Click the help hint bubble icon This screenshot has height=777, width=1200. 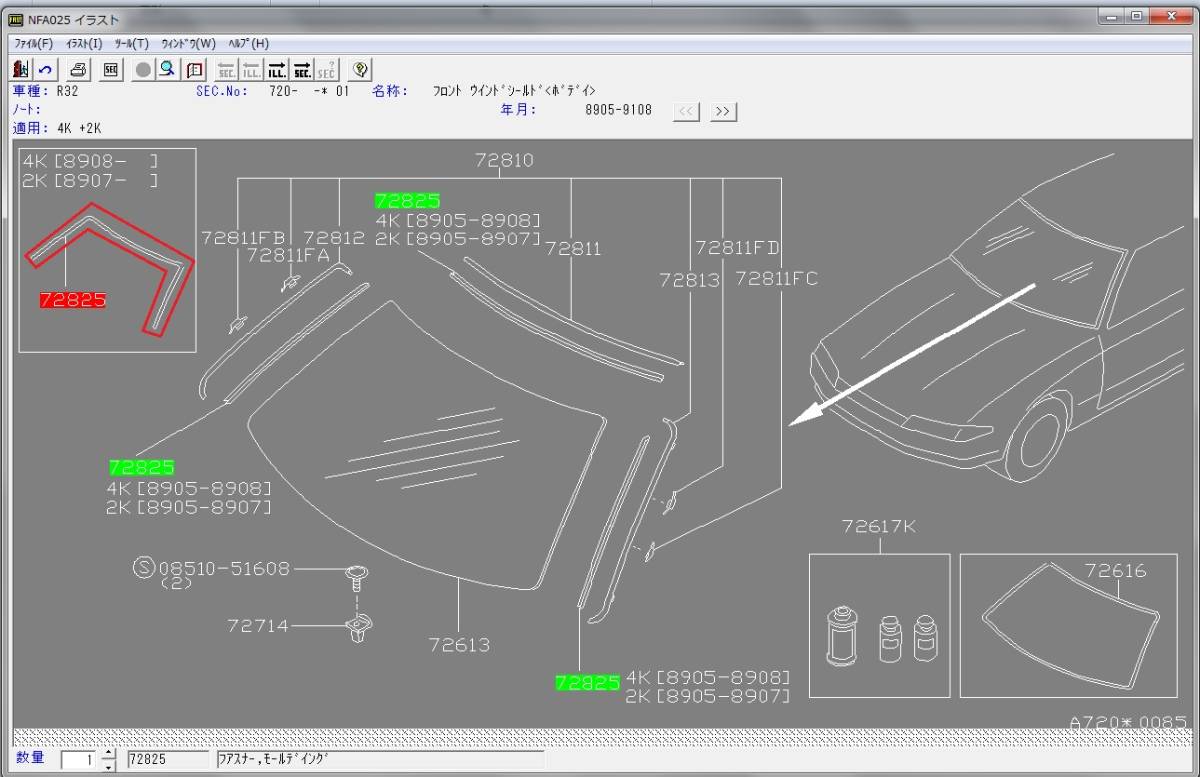point(360,69)
